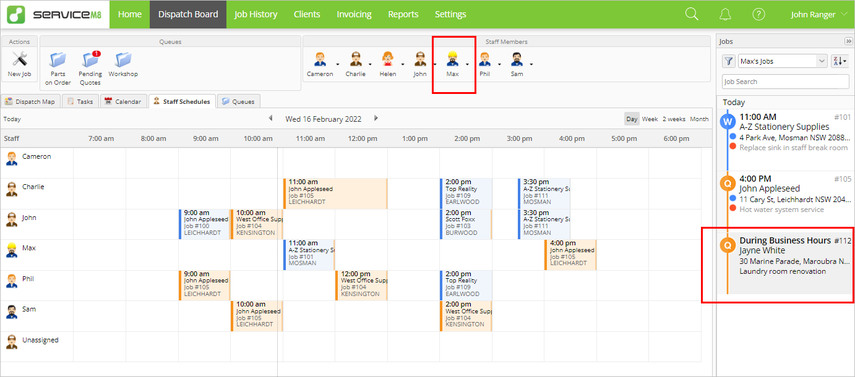This screenshot has width=855, height=377.
Task: Open Reports menu item
Action: pos(403,14)
